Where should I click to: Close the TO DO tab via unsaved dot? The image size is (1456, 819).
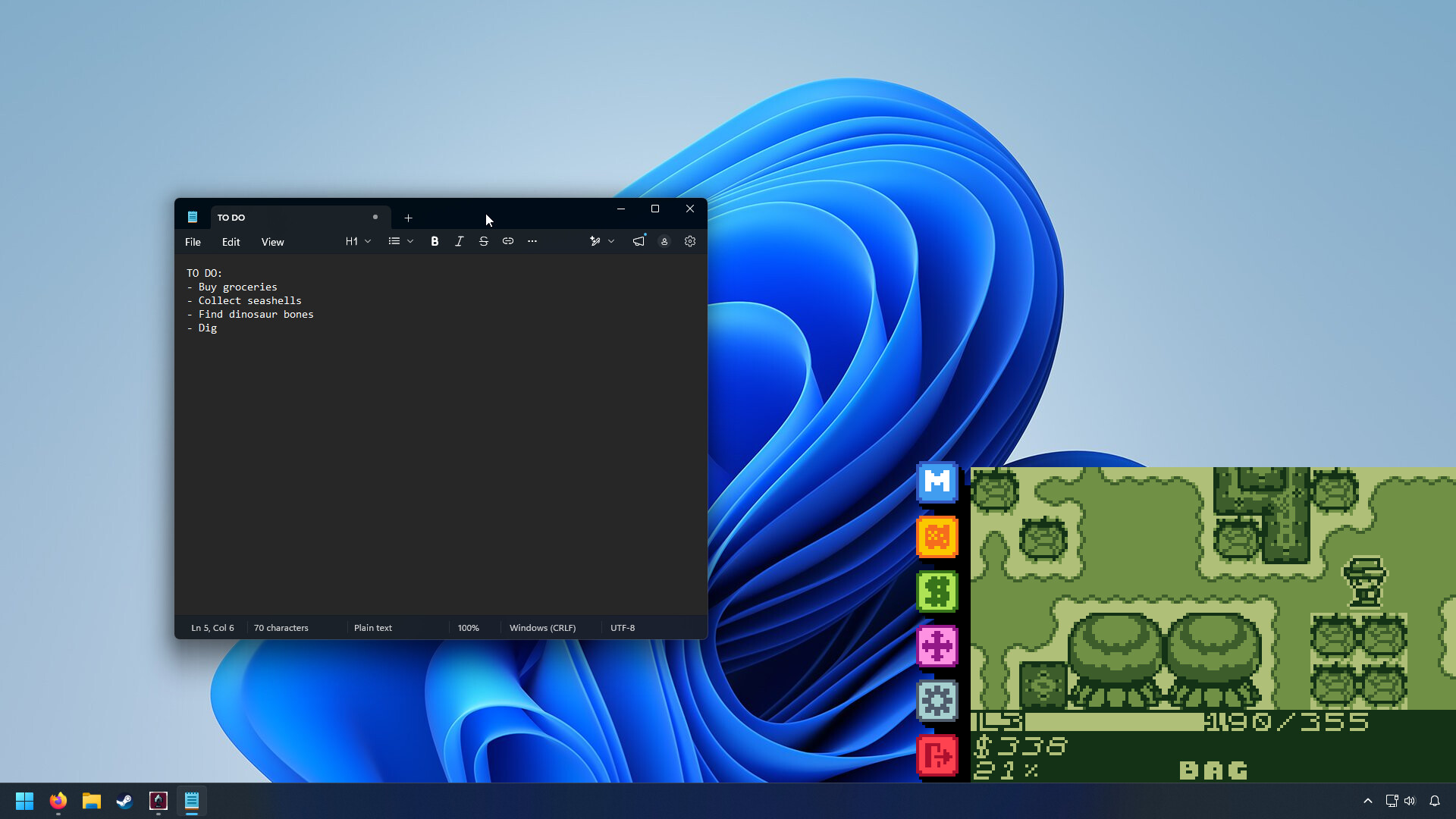(375, 217)
